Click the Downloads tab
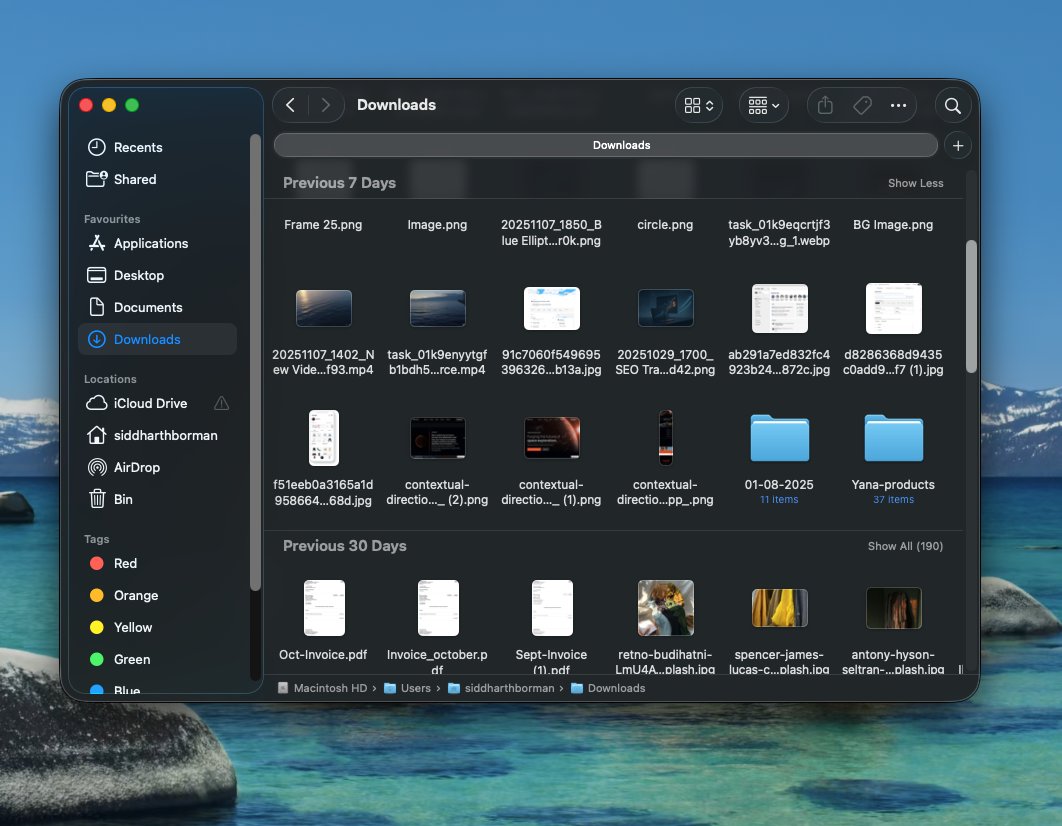Viewport: 1062px width, 826px height. tap(606, 145)
